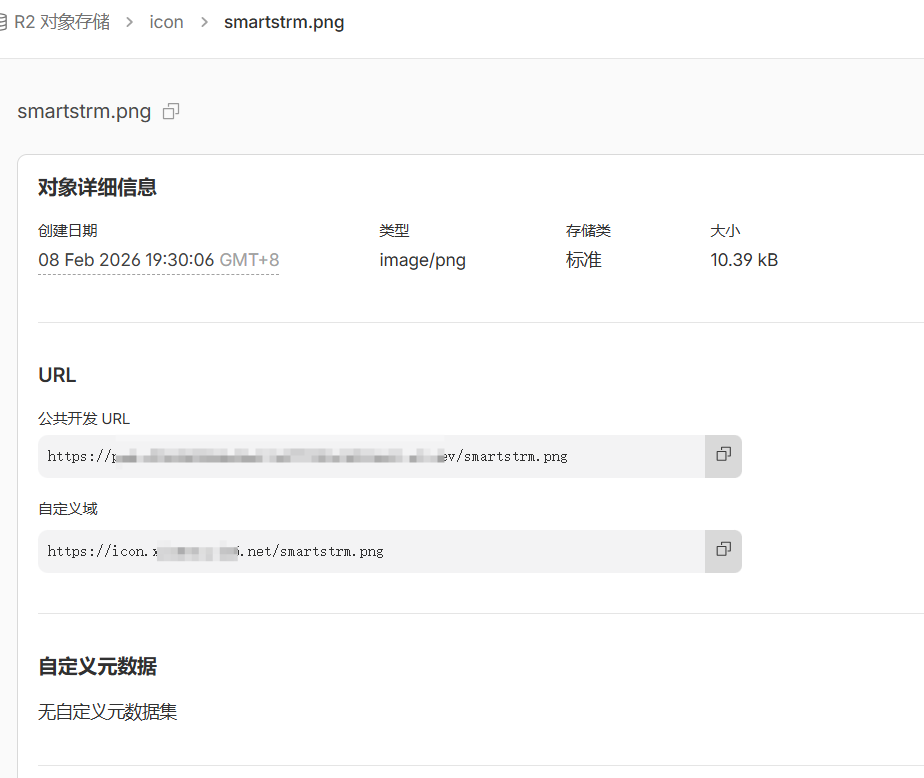Click the 类型 label

[x=394, y=230]
